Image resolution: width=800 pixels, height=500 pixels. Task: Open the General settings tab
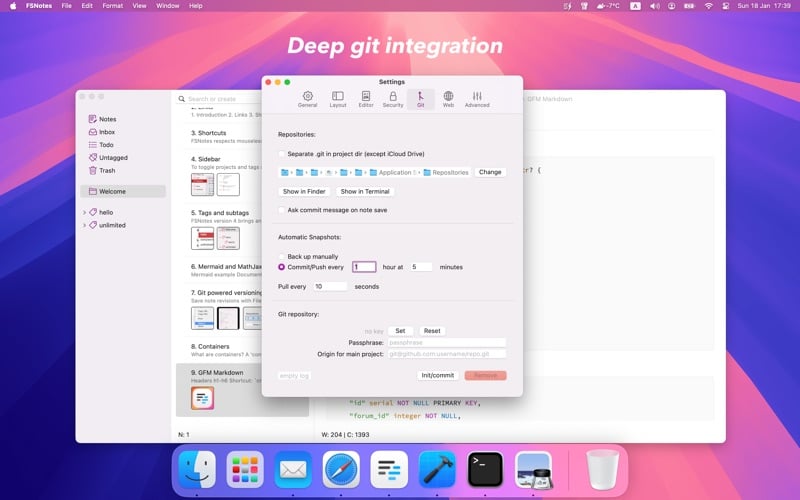click(307, 98)
